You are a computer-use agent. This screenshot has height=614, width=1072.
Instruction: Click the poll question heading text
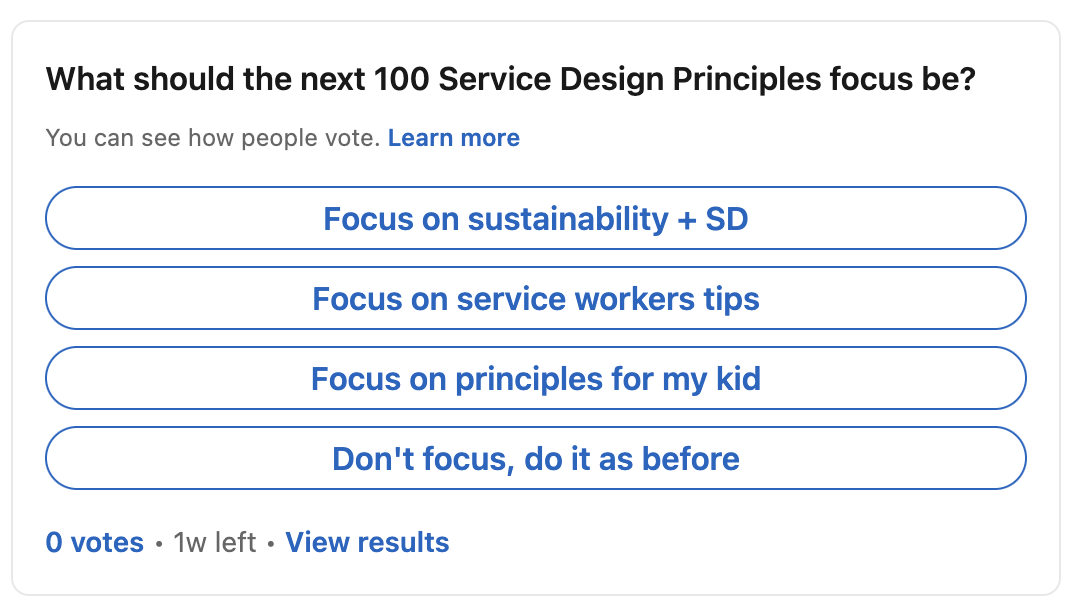pyautogui.click(x=510, y=79)
